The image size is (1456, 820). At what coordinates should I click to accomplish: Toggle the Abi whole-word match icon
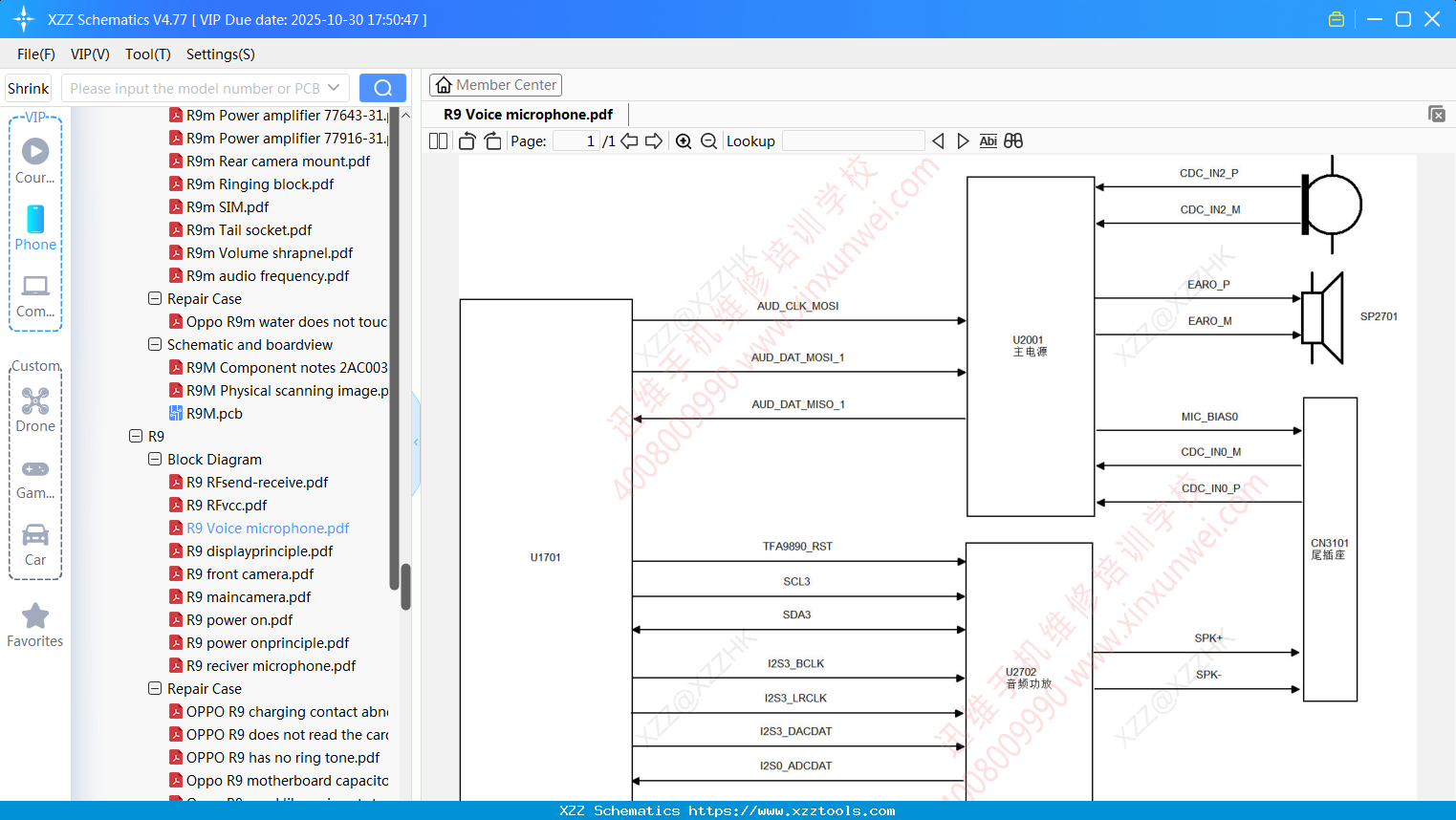pyautogui.click(x=988, y=140)
